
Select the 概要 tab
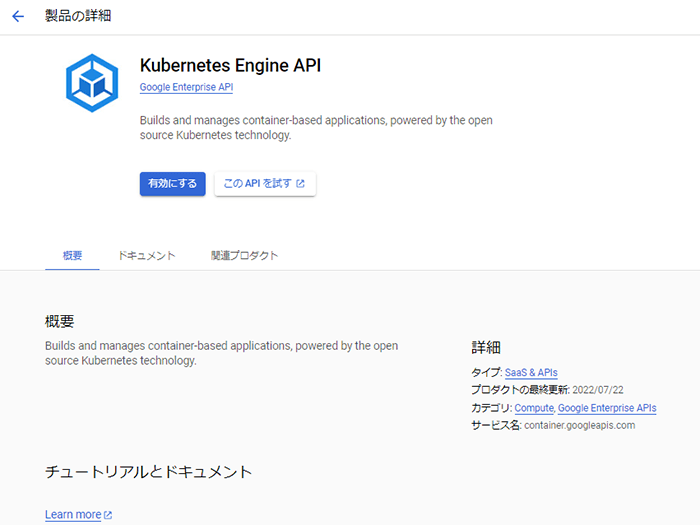point(72,255)
